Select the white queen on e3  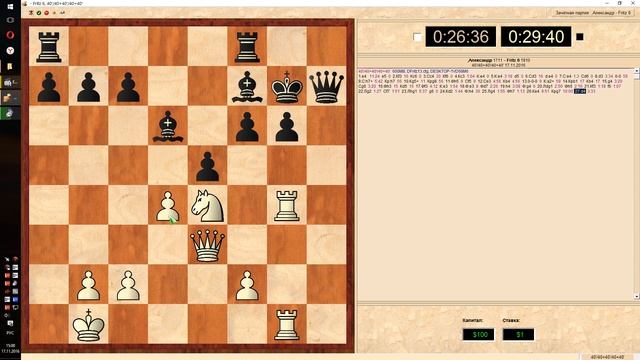[x=207, y=245]
